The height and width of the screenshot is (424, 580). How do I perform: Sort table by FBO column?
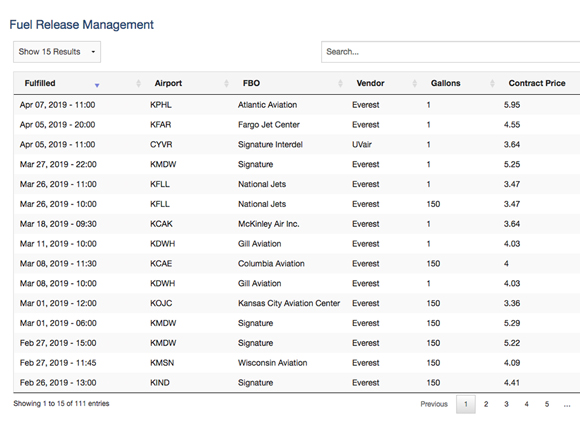251,83
